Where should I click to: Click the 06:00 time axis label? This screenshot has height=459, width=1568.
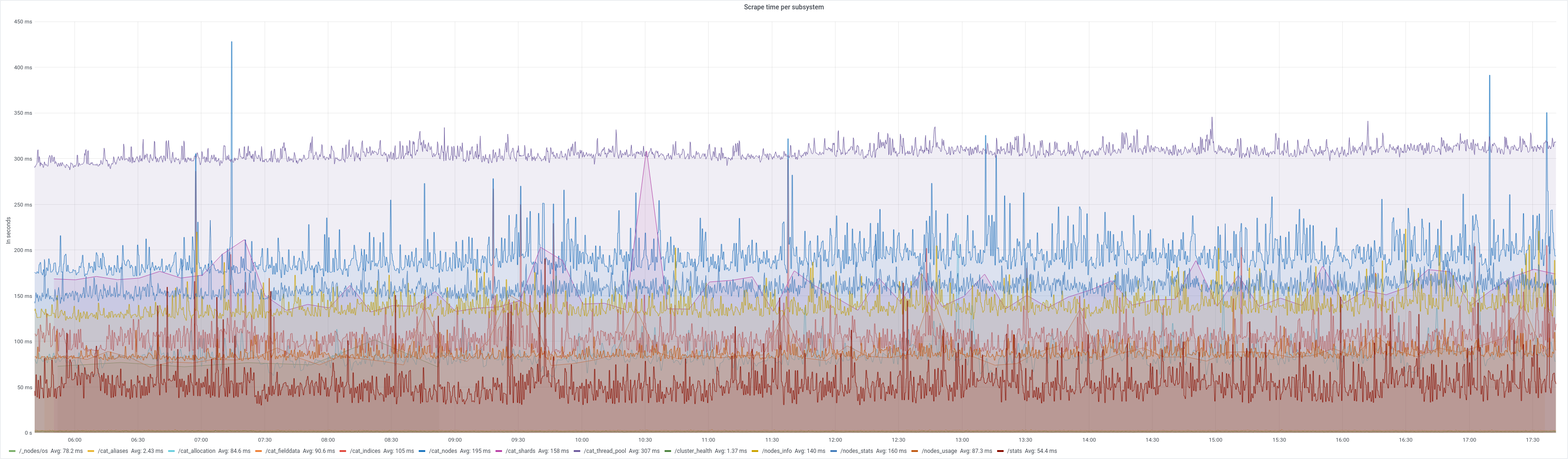(74, 439)
